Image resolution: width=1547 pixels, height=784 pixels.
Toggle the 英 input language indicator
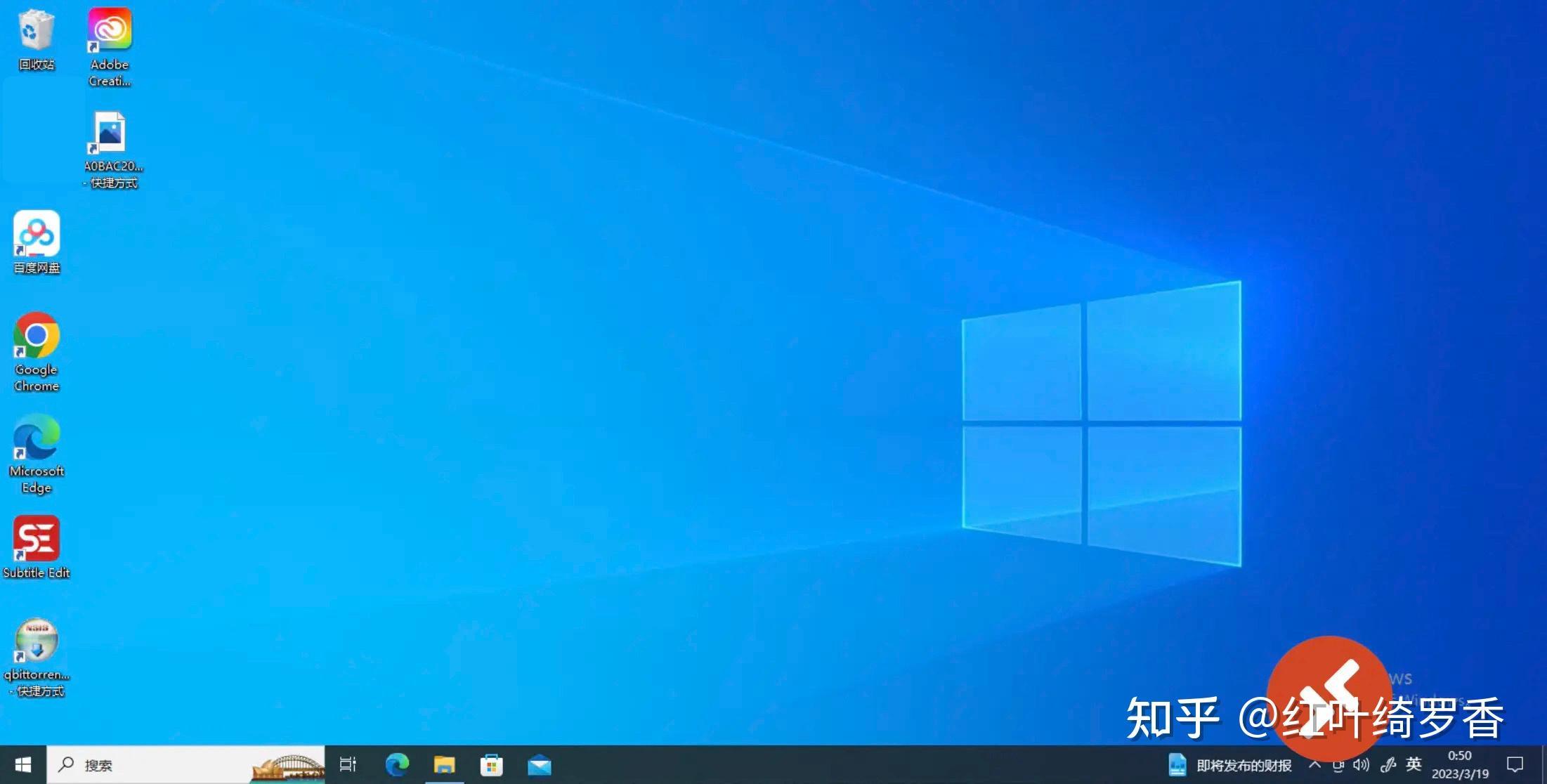[x=1414, y=764]
